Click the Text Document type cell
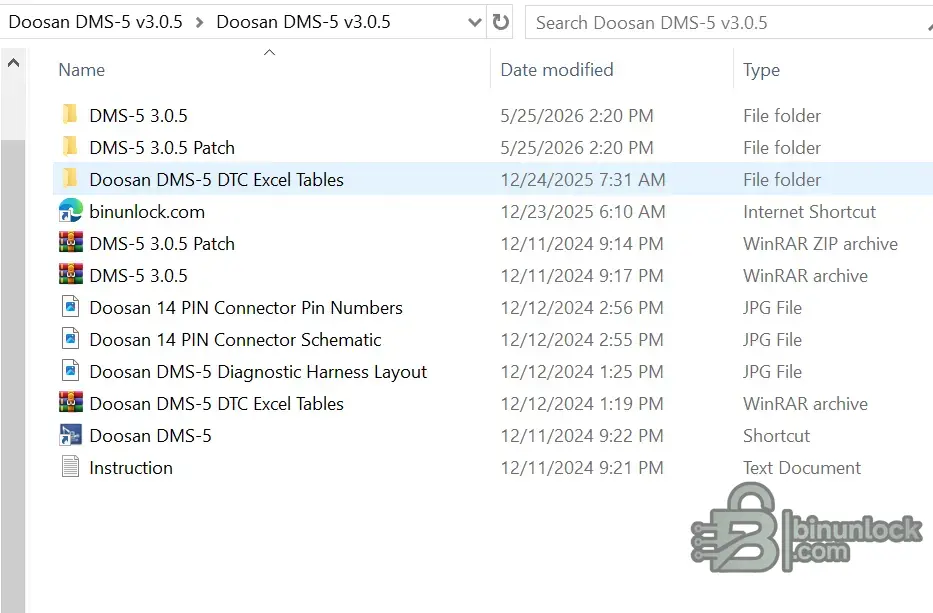The height and width of the screenshot is (613, 933). (801, 468)
